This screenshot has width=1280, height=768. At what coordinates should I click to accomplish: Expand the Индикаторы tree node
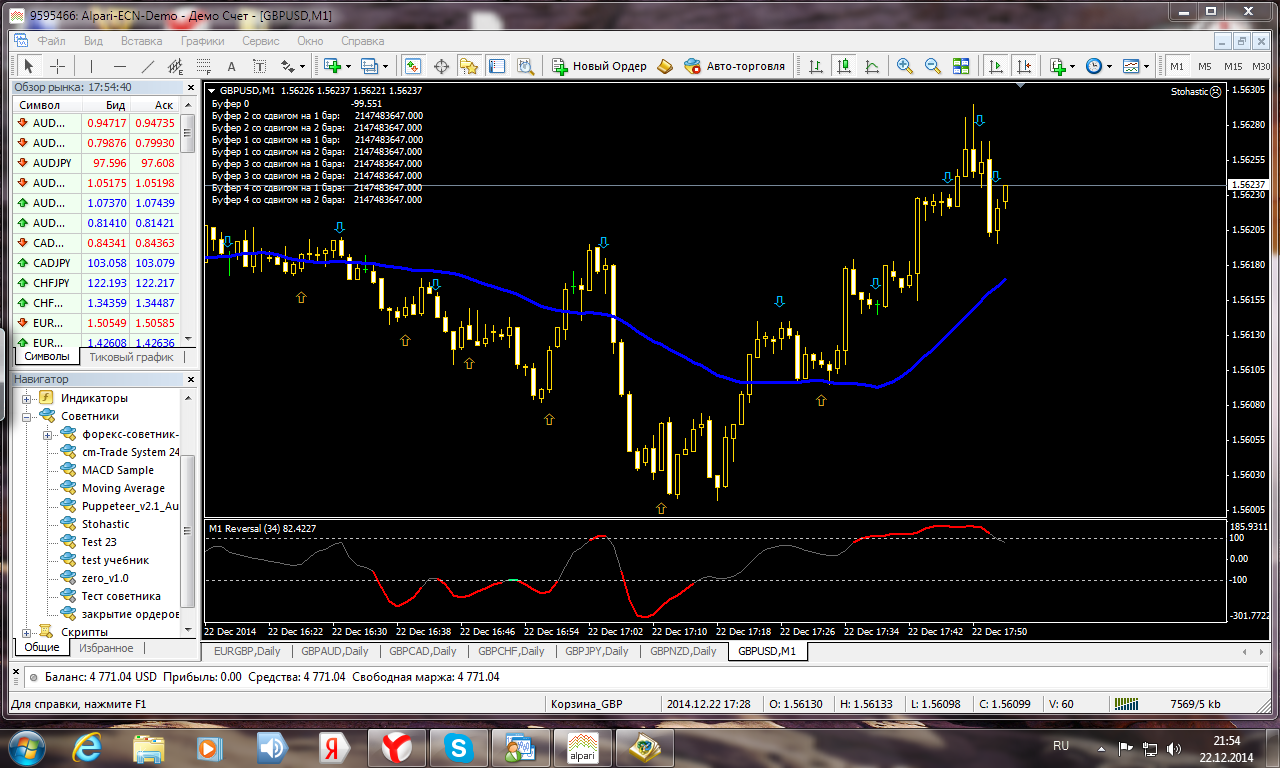26,399
